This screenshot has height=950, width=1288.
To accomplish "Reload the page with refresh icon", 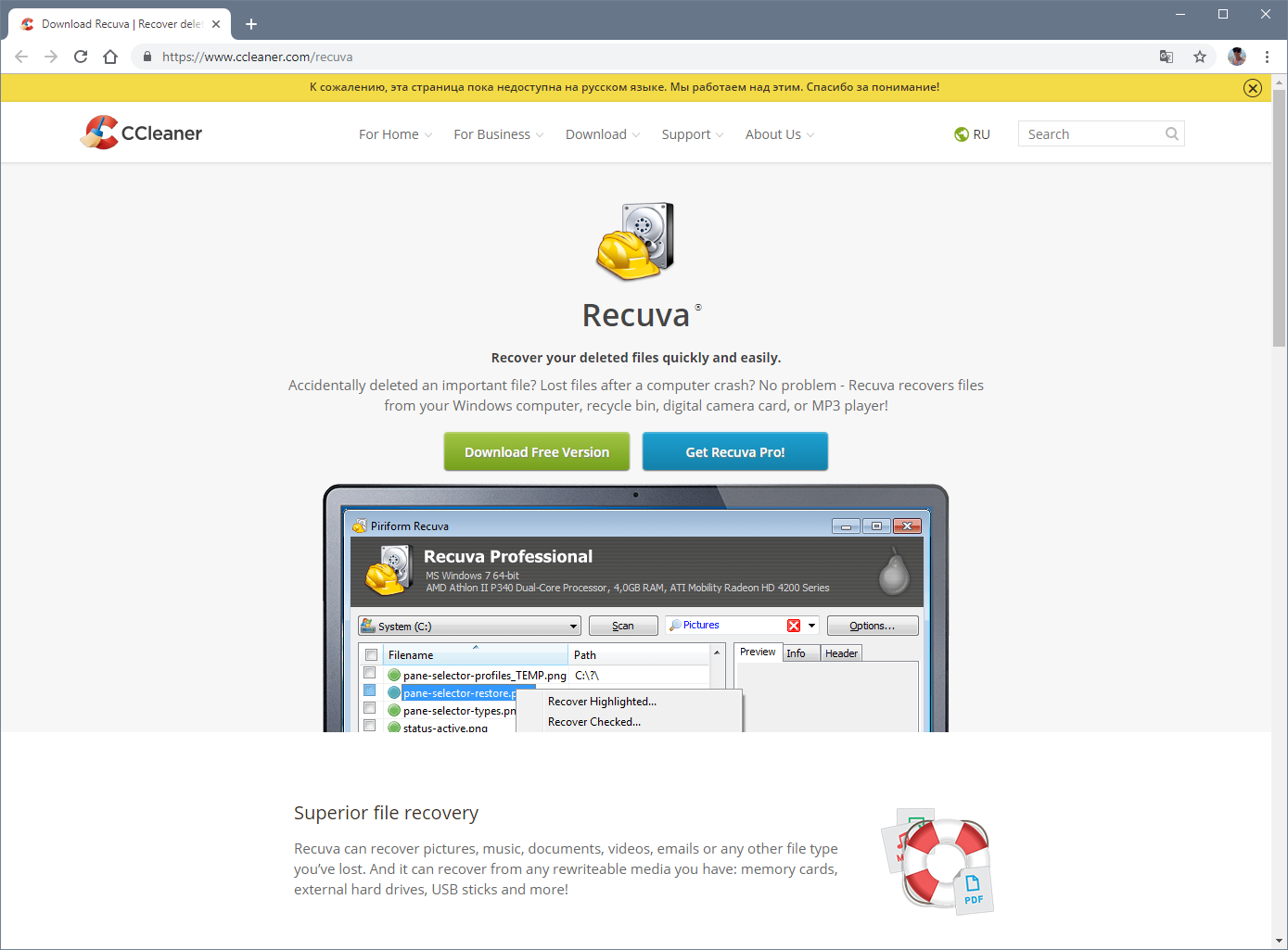I will [81, 57].
